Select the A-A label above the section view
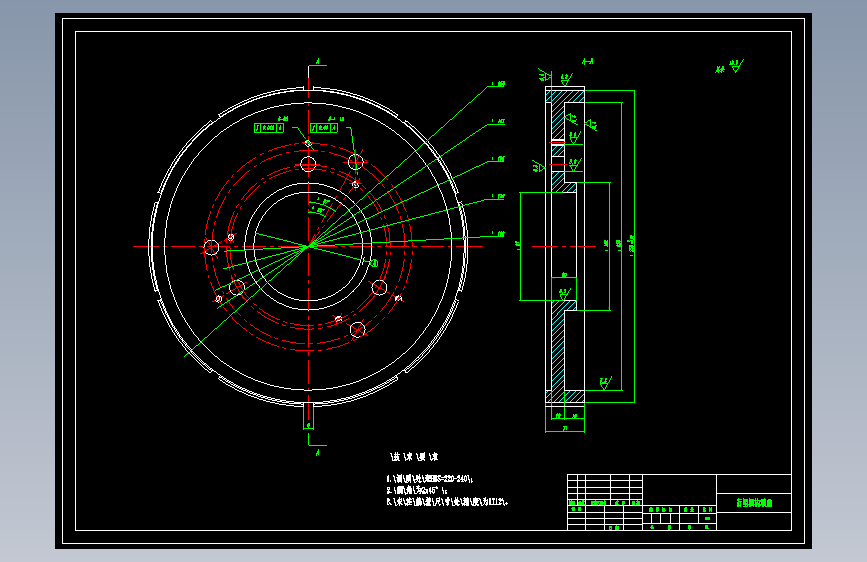 point(588,61)
